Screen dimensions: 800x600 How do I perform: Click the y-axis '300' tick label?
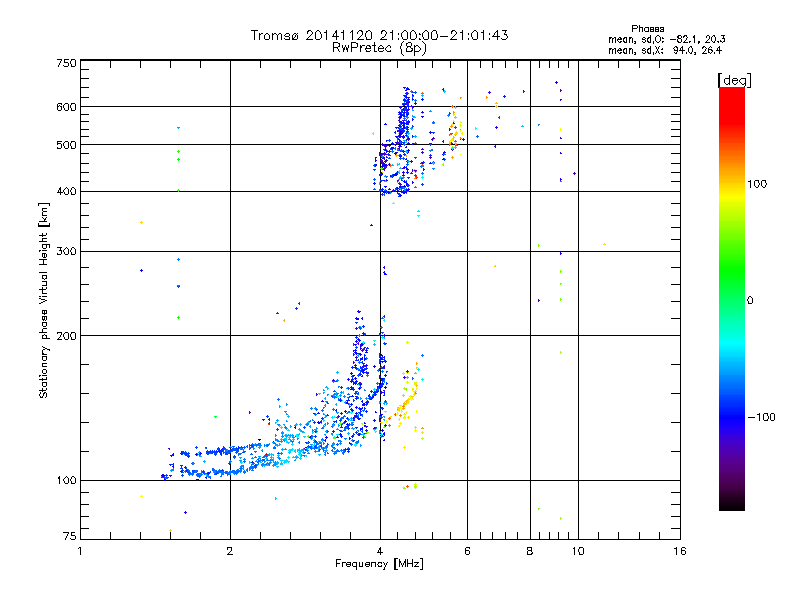click(66, 252)
